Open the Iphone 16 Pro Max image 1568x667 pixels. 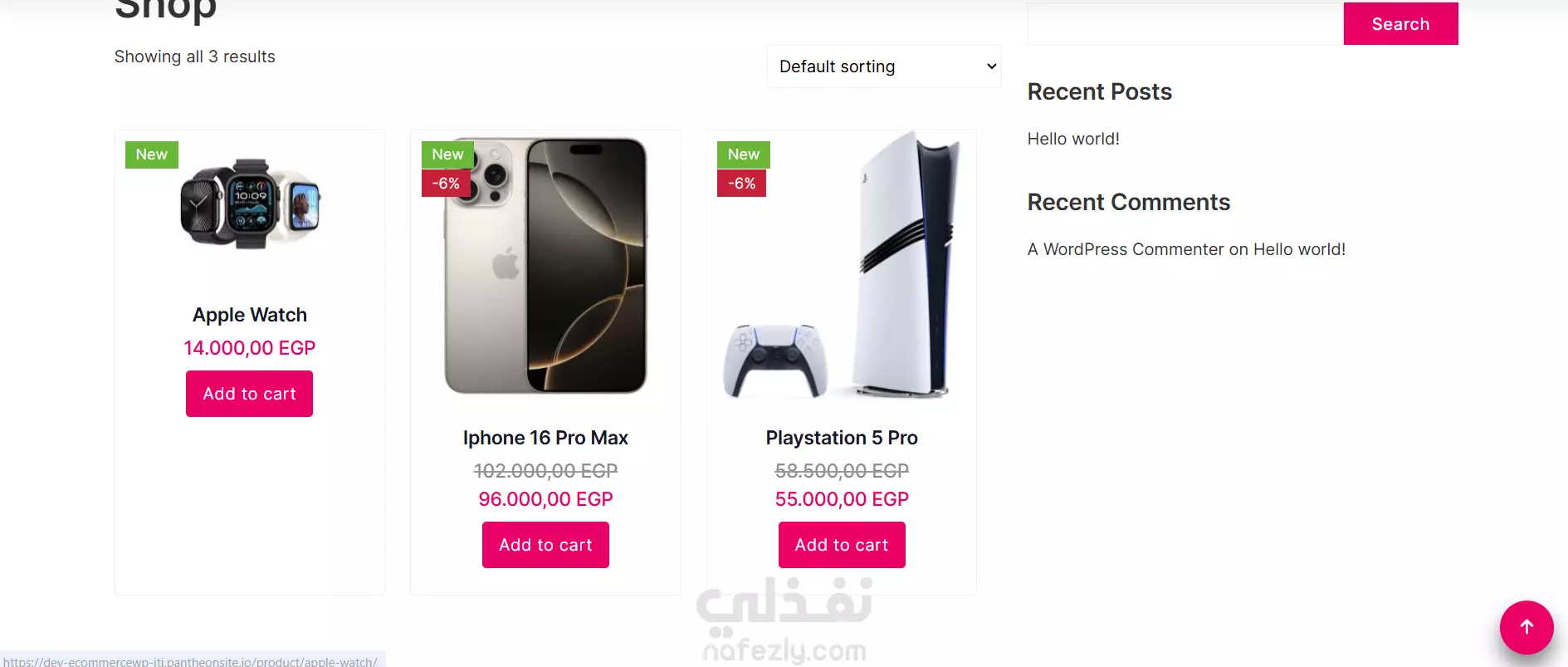coord(545,266)
